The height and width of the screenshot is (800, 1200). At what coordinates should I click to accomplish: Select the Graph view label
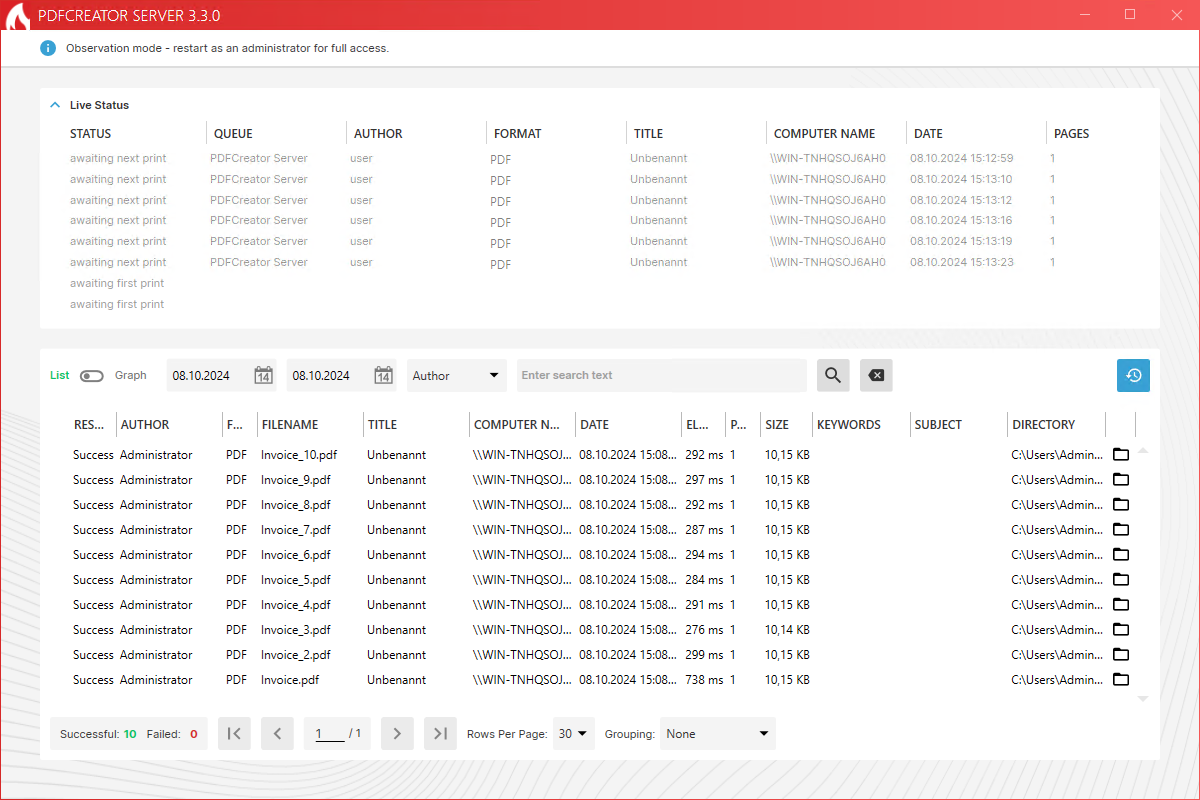click(130, 376)
